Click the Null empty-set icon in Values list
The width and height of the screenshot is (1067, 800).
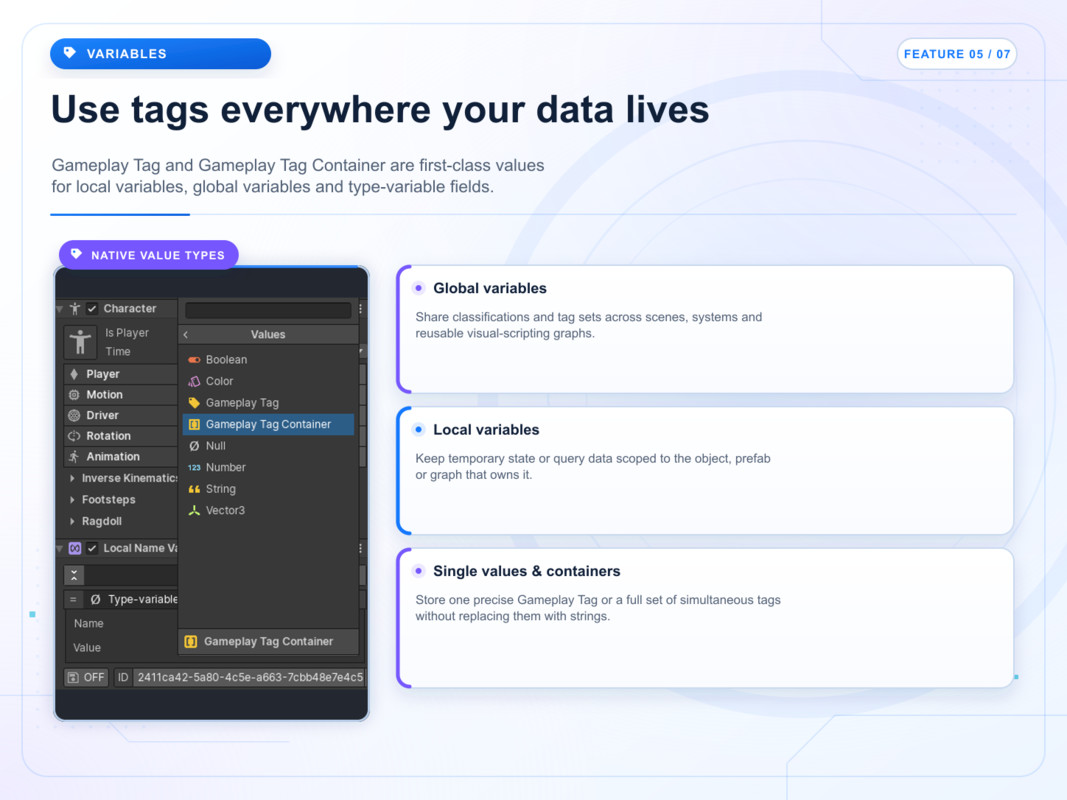194,446
